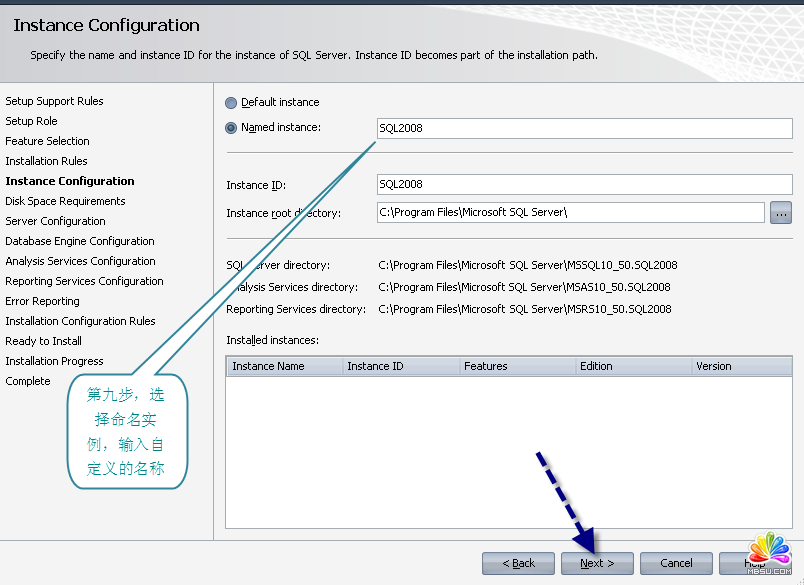
Task: Click the Features column header
Action: pos(515,366)
